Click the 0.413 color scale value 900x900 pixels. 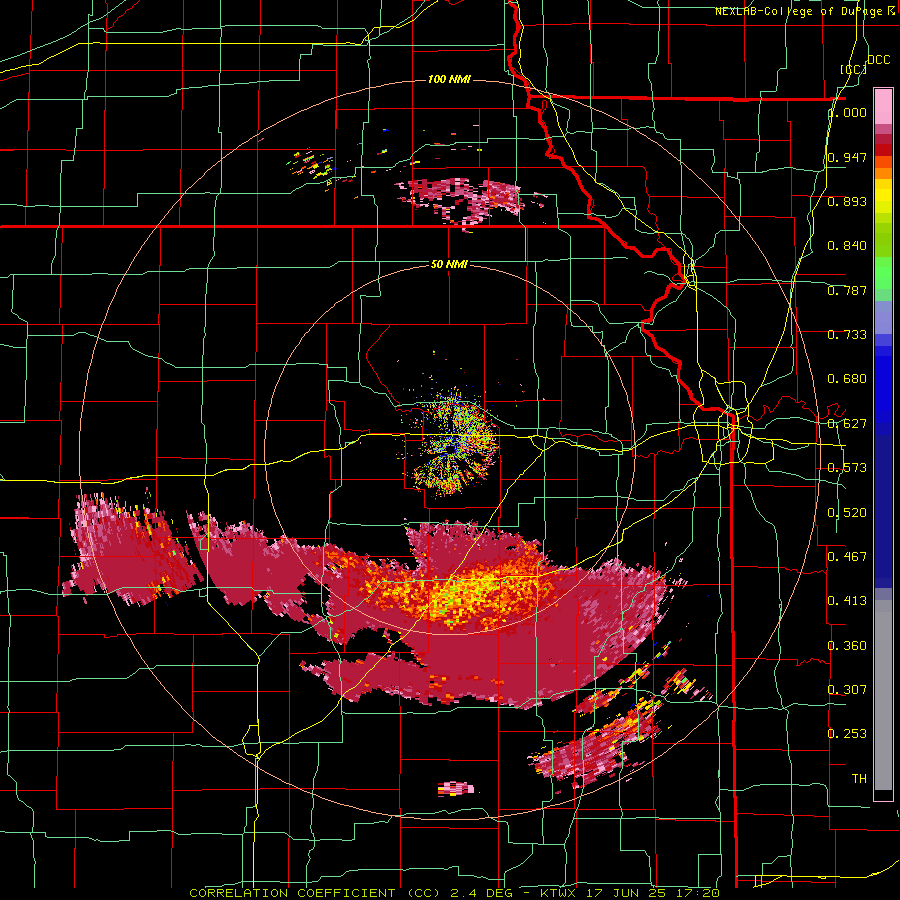pos(847,601)
